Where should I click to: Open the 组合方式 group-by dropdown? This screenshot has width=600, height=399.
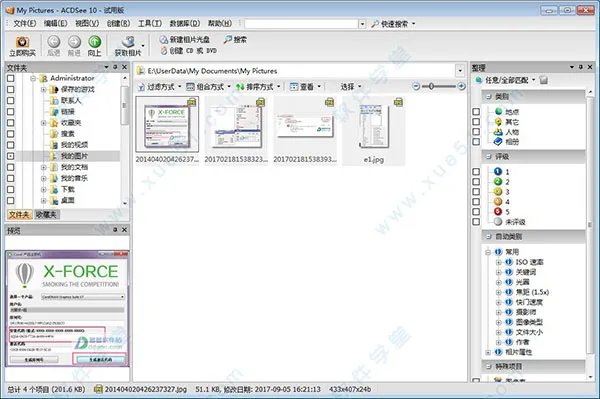click(208, 87)
